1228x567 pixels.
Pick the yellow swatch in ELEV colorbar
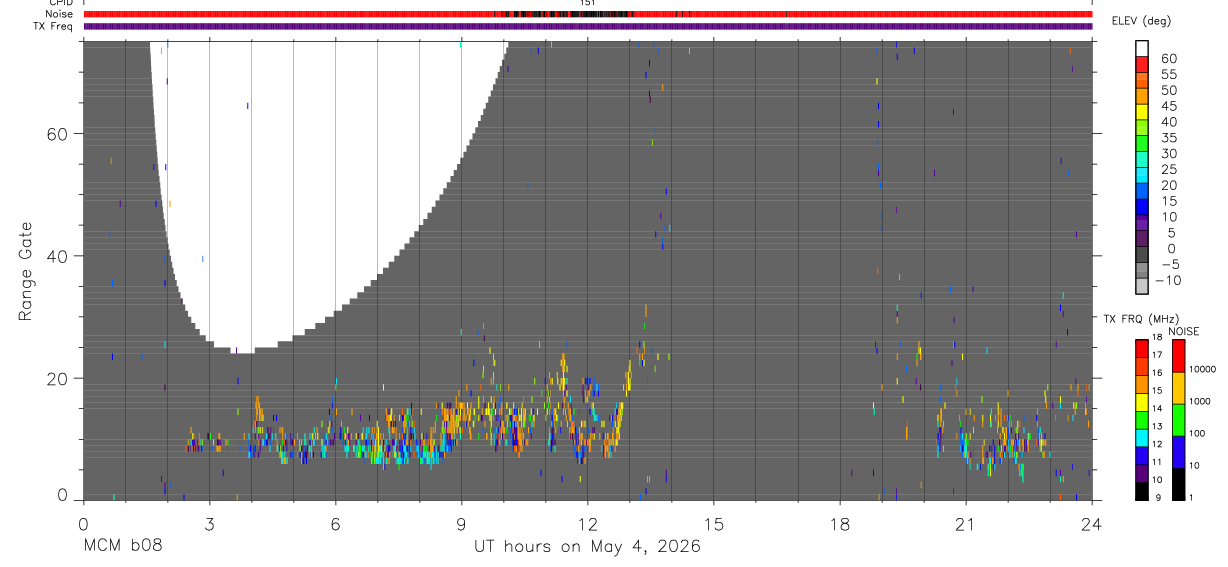[x=1142, y=112]
